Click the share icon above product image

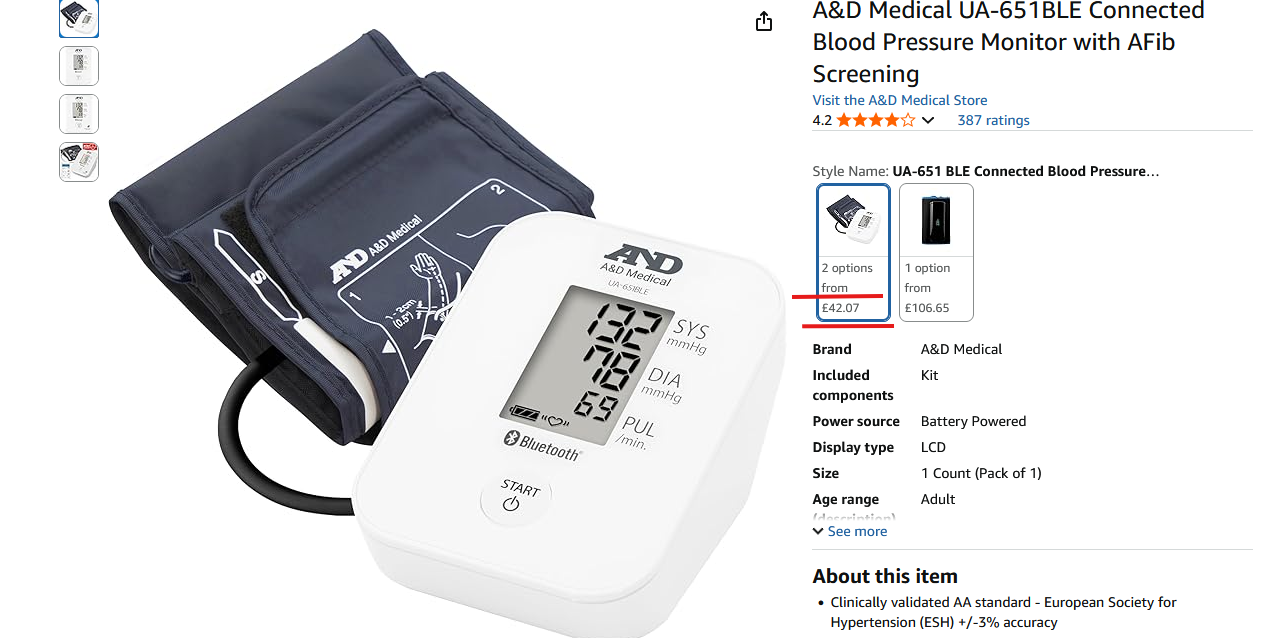click(x=764, y=21)
